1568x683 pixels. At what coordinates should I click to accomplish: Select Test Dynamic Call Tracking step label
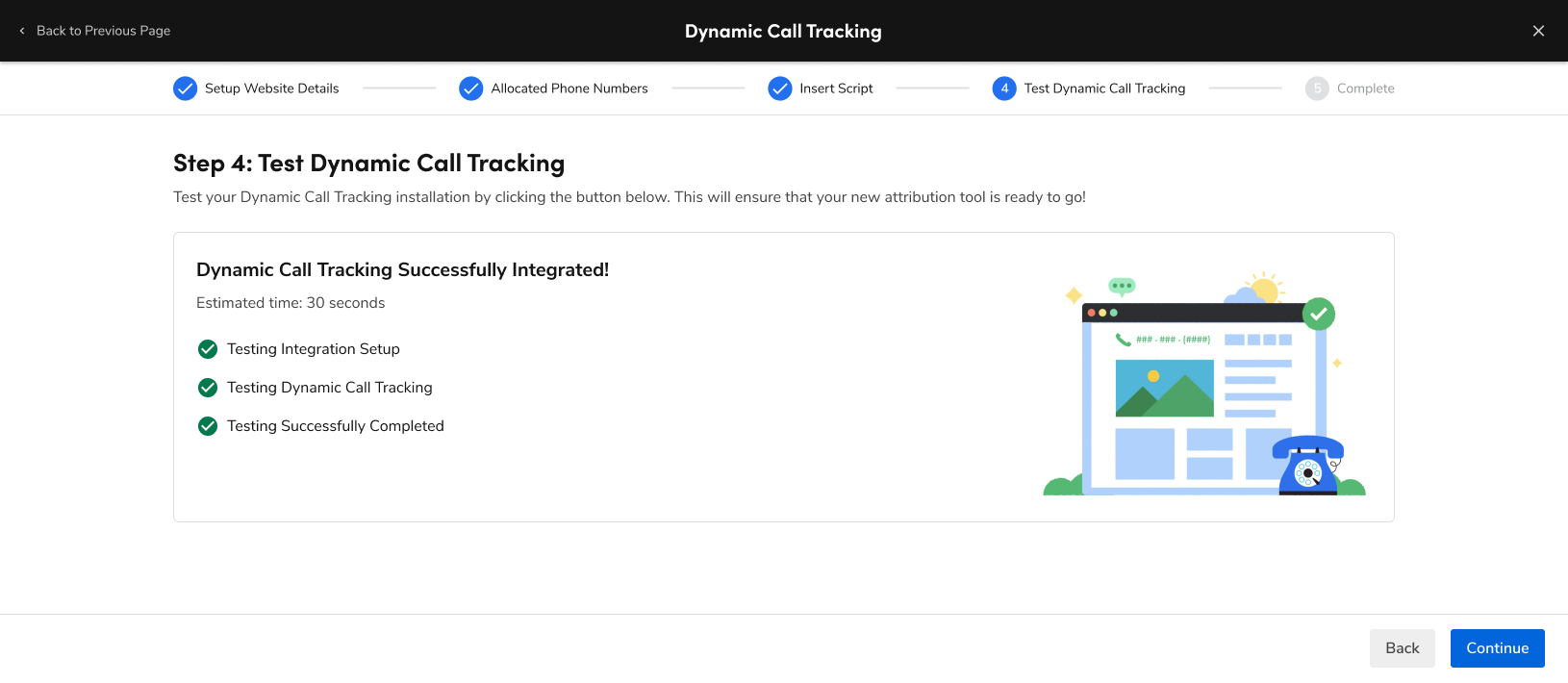[1104, 89]
